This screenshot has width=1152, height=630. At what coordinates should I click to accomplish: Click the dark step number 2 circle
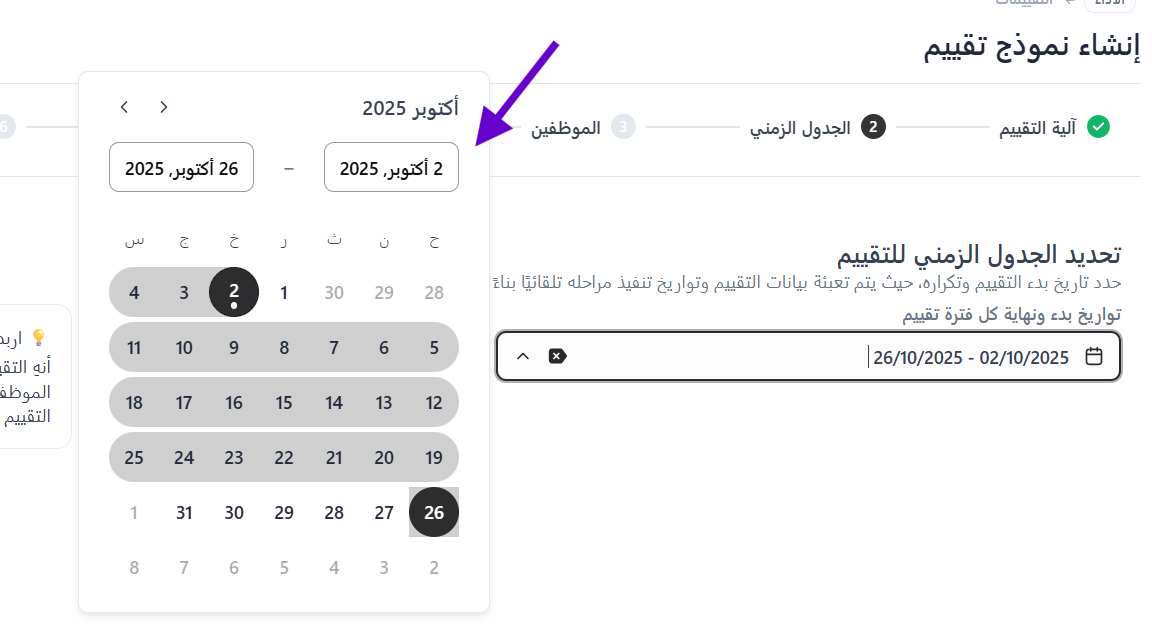coord(873,127)
